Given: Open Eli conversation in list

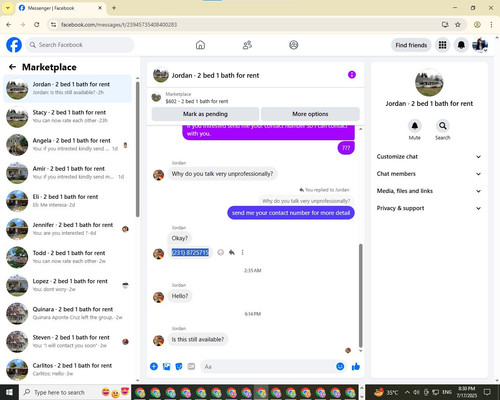Looking at the screenshot, I should pos(68,201).
